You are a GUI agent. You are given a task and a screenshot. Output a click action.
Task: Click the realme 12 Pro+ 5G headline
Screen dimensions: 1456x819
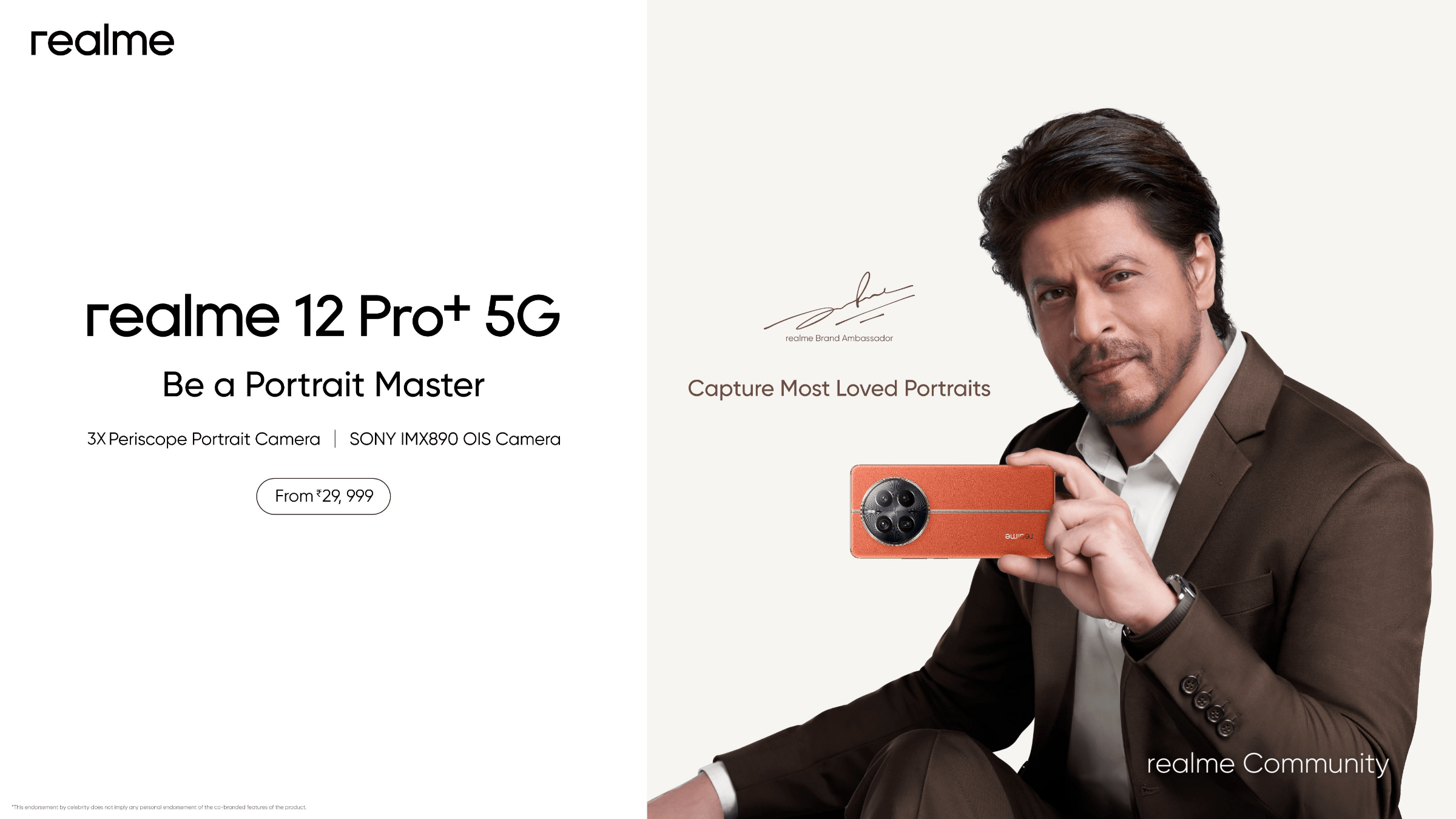pos(323,315)
